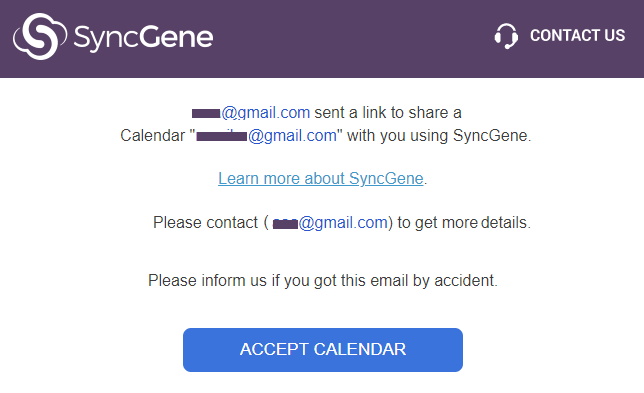Viewport: 644px width, 393px height.
Task: Click gmail address after Please contact
Action: click(x=330, y=223)
